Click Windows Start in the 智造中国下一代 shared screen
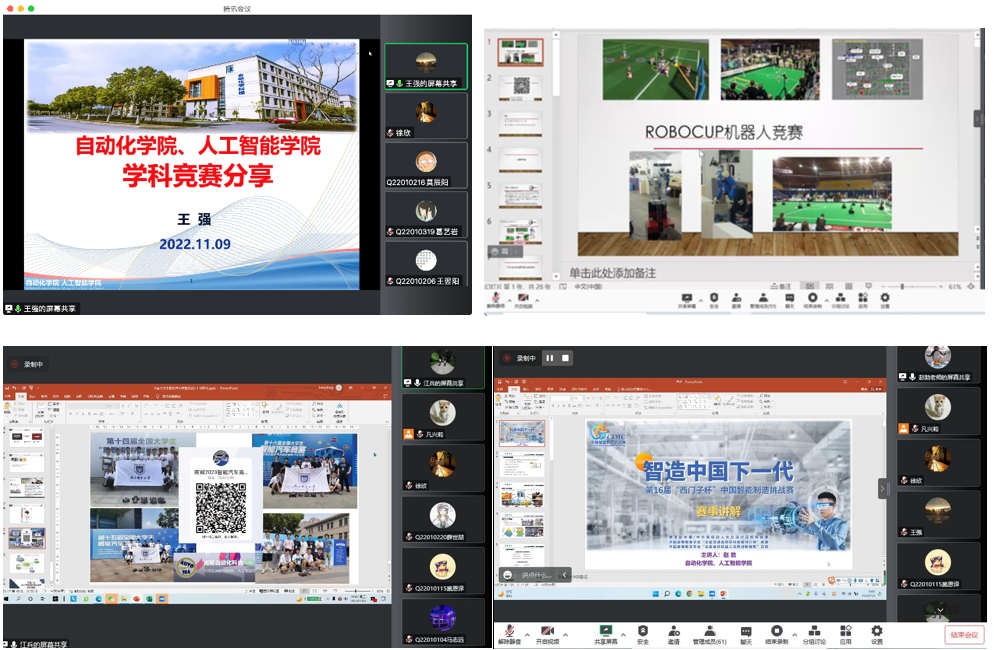994x650 pixels. point(655,594)
